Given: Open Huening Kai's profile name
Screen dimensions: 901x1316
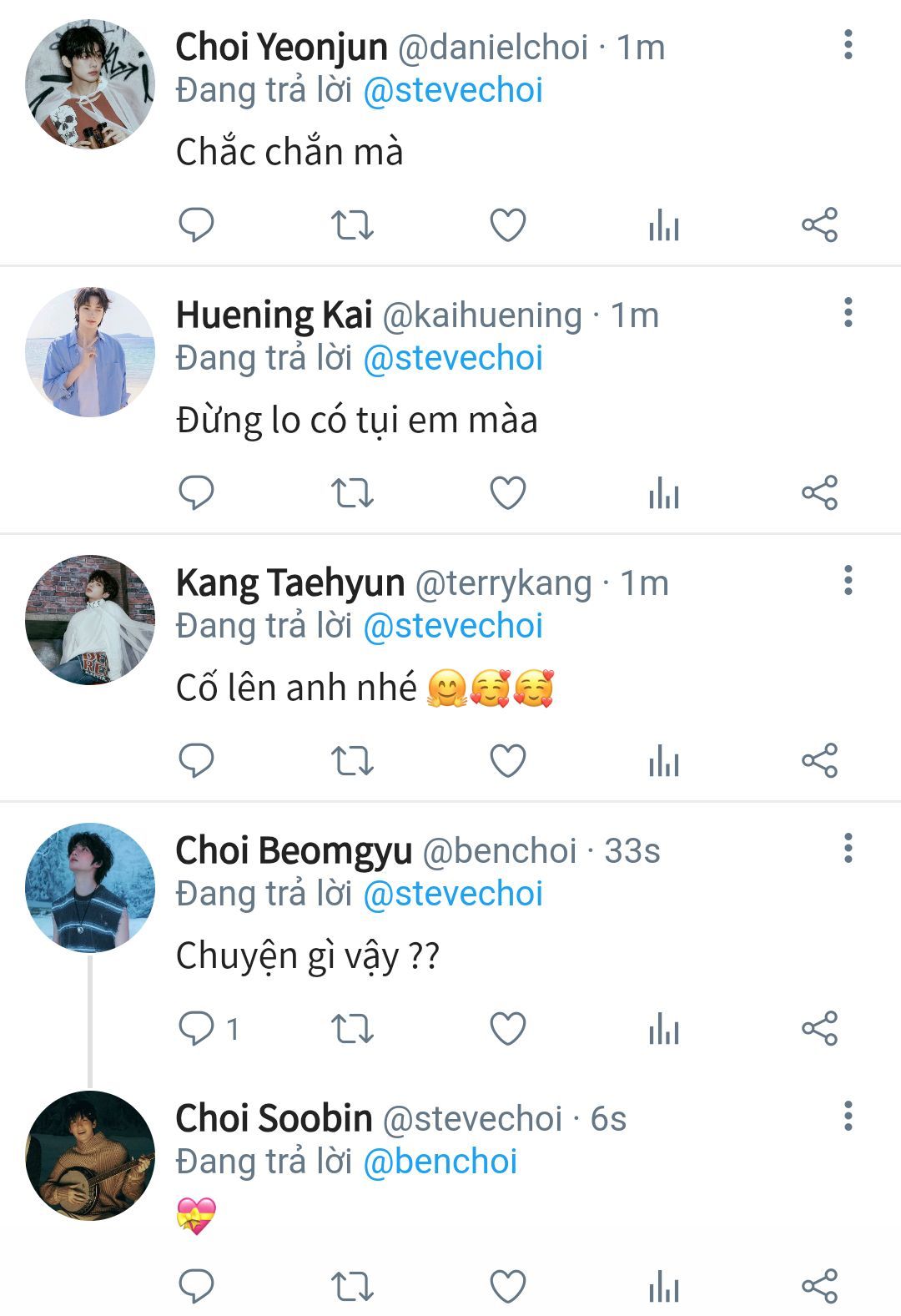Looking at the screenshot, I should (274, 315).
